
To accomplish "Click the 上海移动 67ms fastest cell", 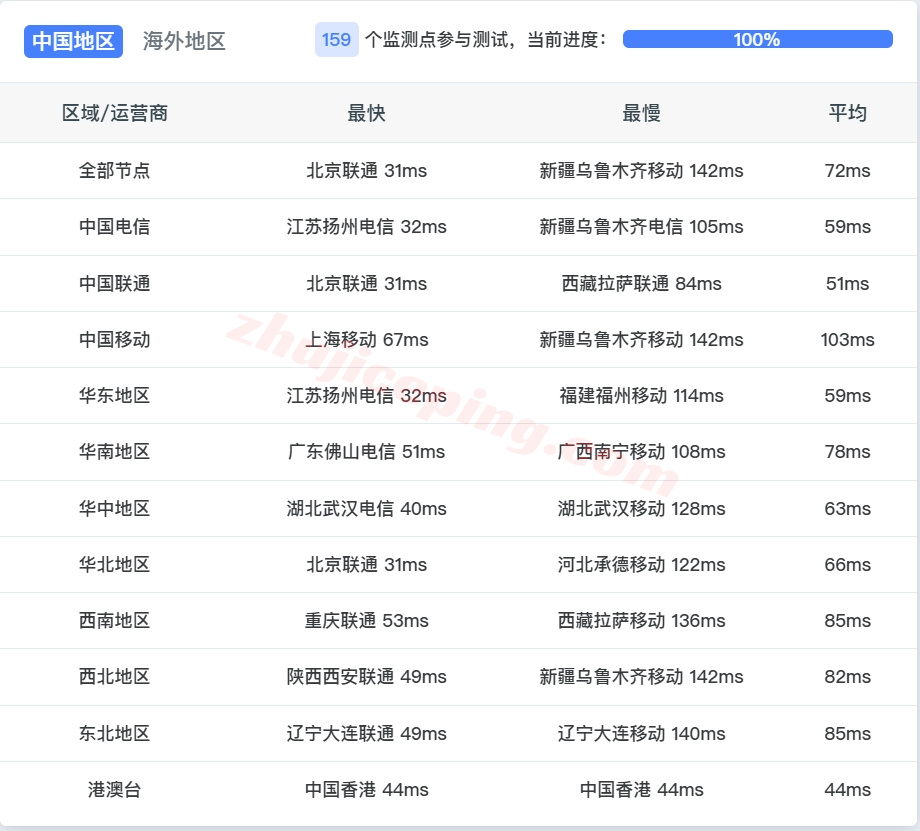I will click(366, 340).
